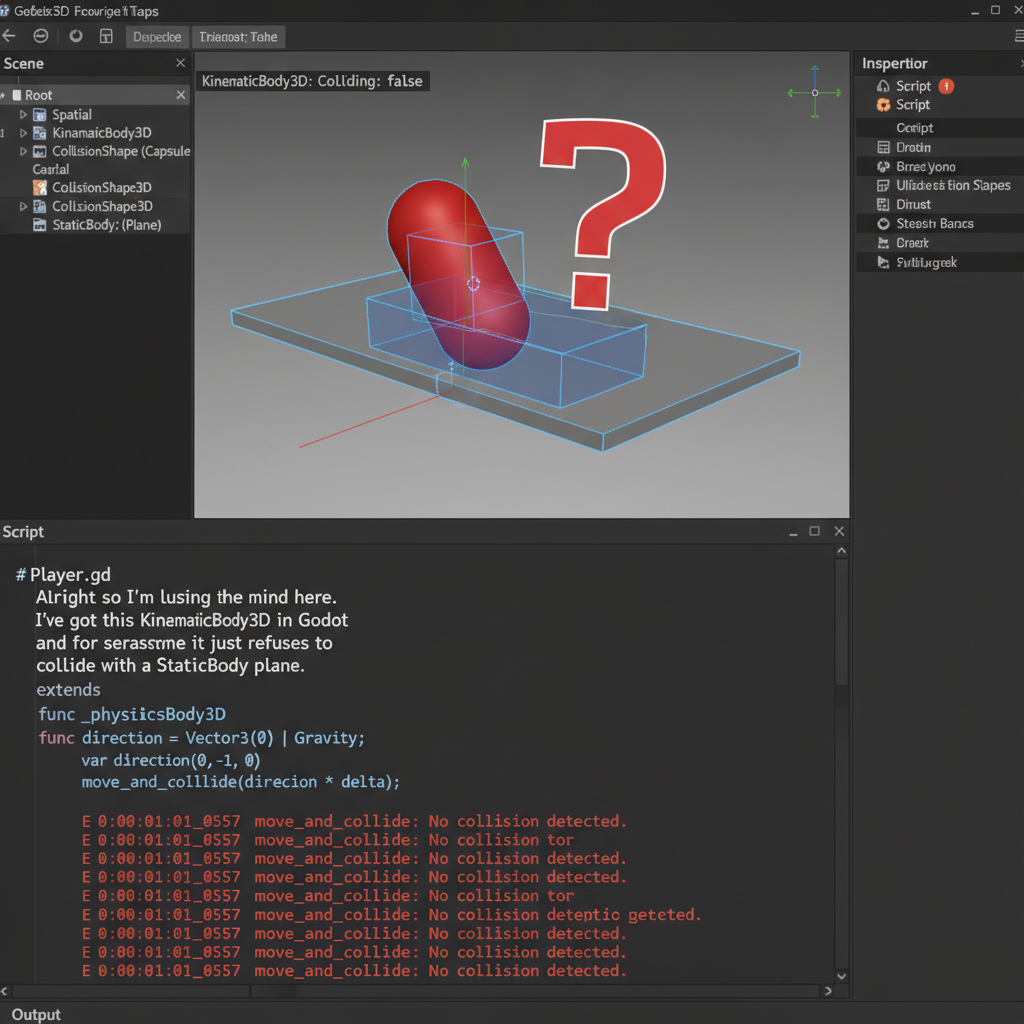Image resolution: width=1024 pixels, height=1024 pixels.
Task: Click the script scrollbar down arrow
Action: [x=842, y=976]
